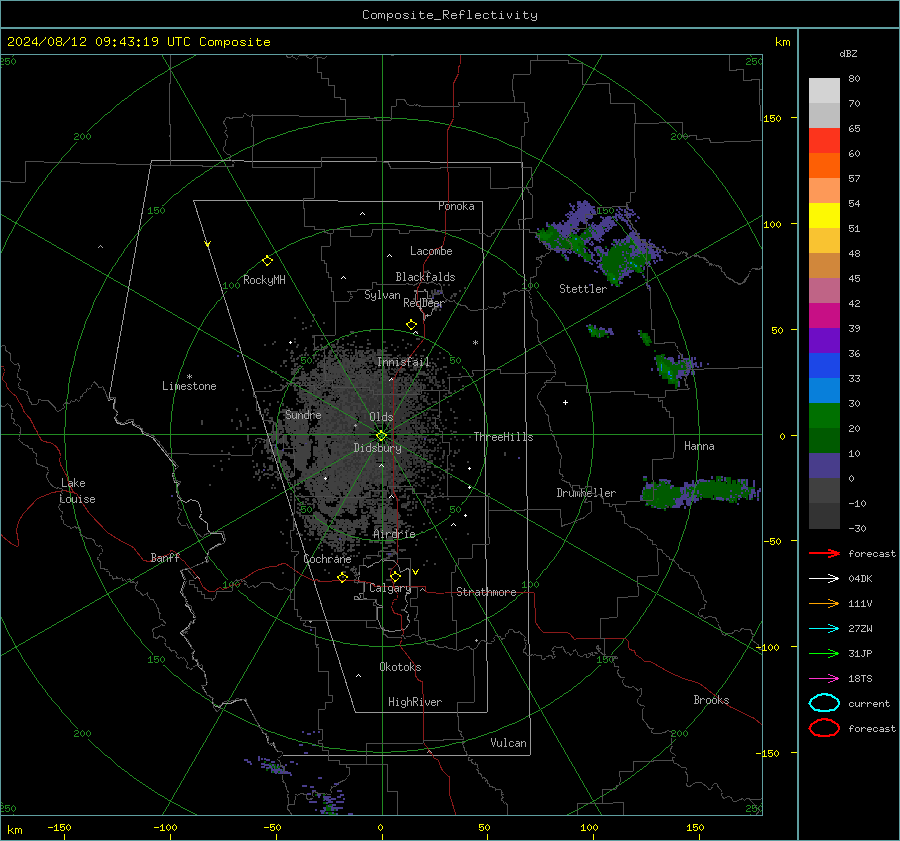This screenshot has width=900, height=841.
Task: Click the Stettler city label
Action: coord(583,289)
